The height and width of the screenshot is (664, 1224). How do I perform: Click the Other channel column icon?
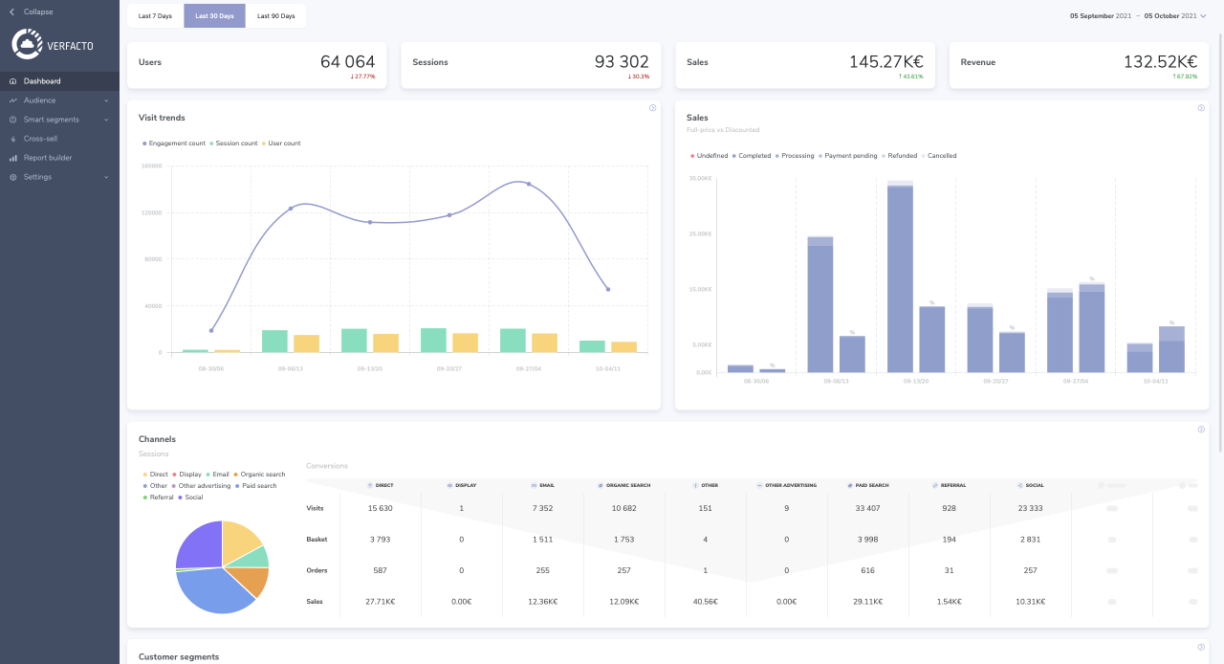695,485
